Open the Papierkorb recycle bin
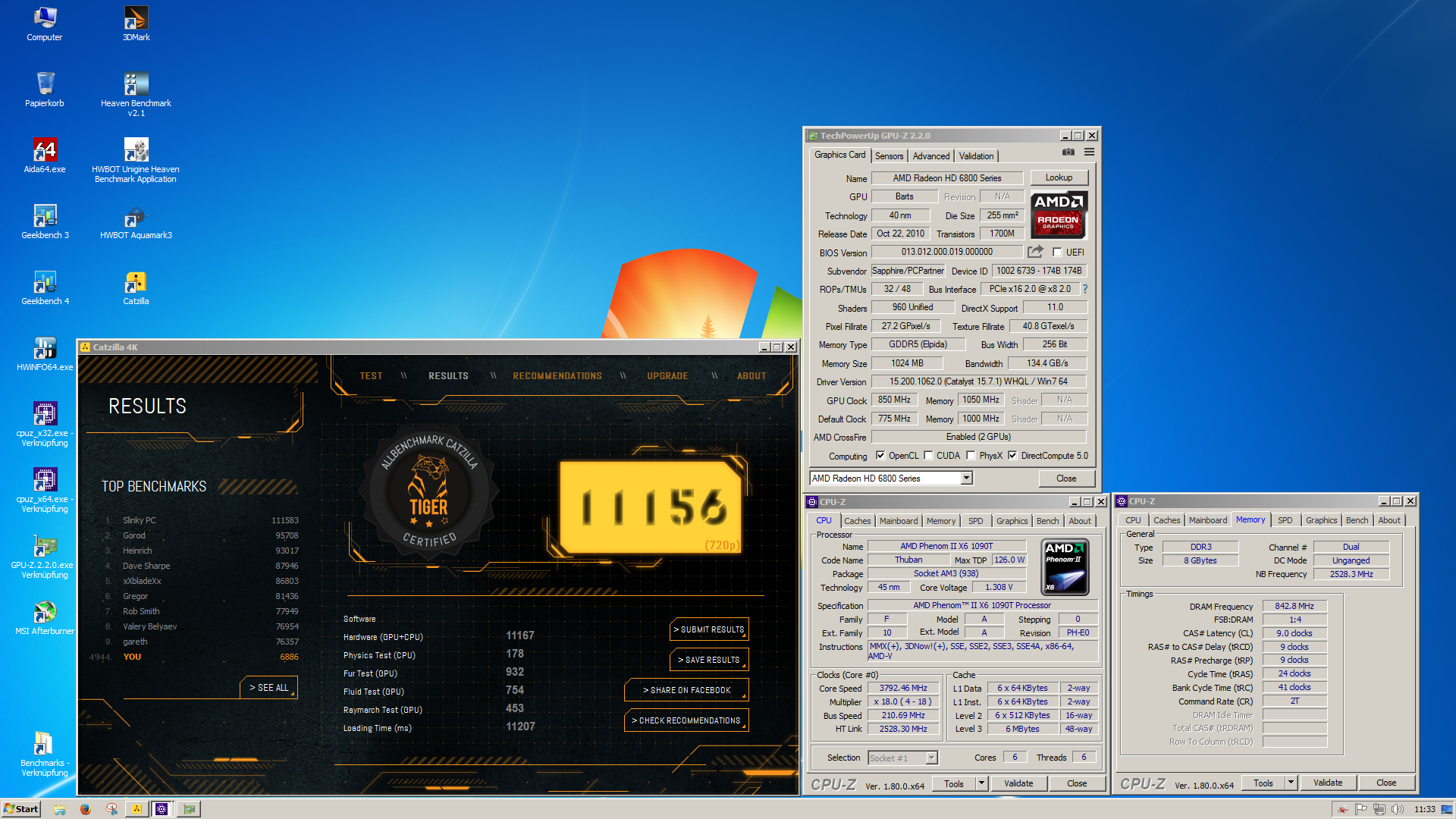 click(45, 89)
